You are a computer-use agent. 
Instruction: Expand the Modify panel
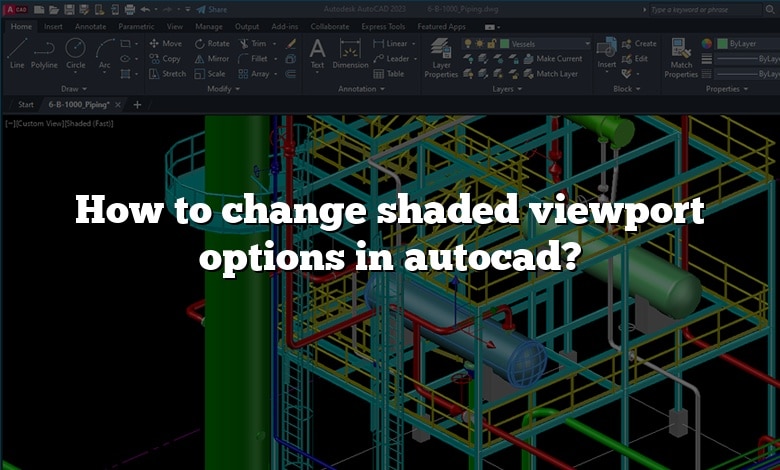click(x=223, y=89)
